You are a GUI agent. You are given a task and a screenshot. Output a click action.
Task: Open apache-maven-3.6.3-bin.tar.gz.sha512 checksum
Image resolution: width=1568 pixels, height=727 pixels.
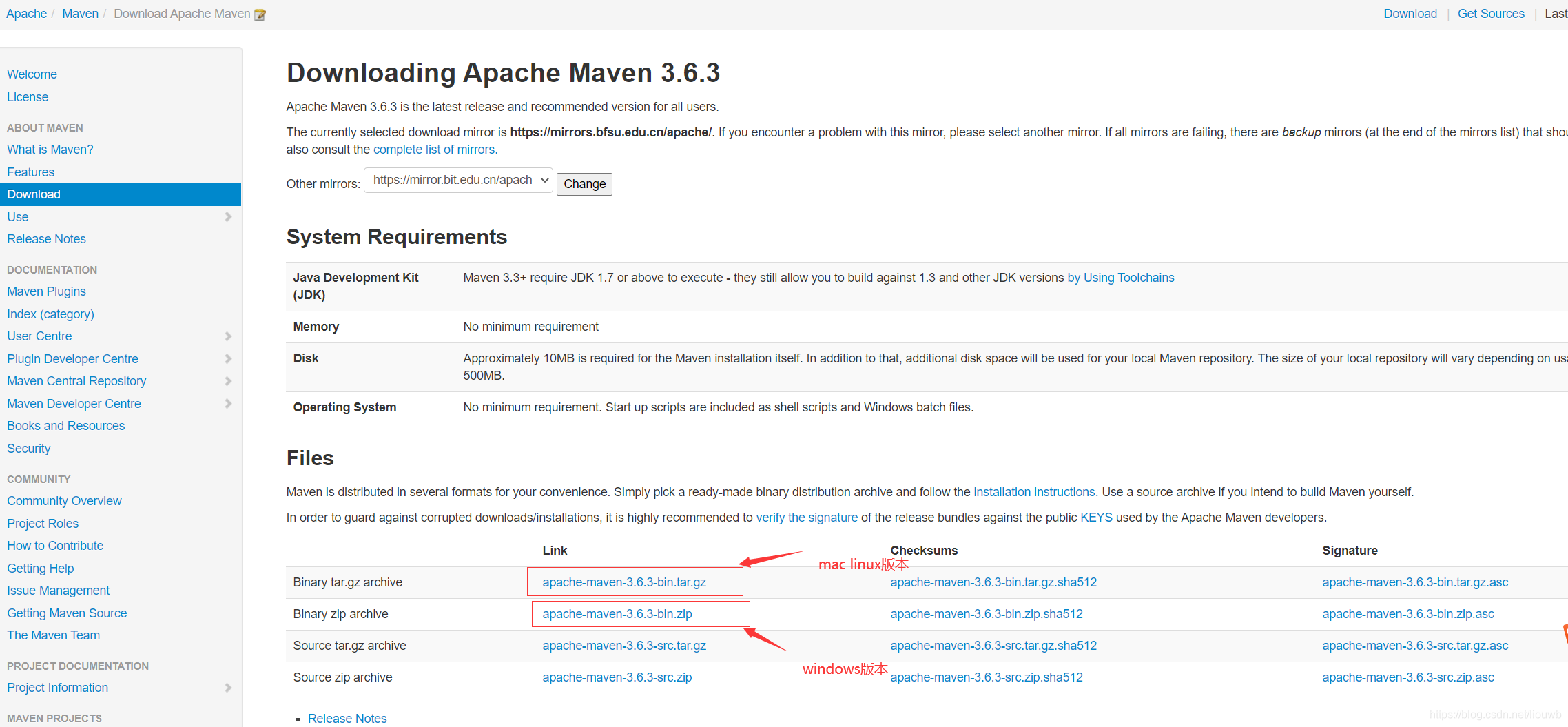pos(993,582)
